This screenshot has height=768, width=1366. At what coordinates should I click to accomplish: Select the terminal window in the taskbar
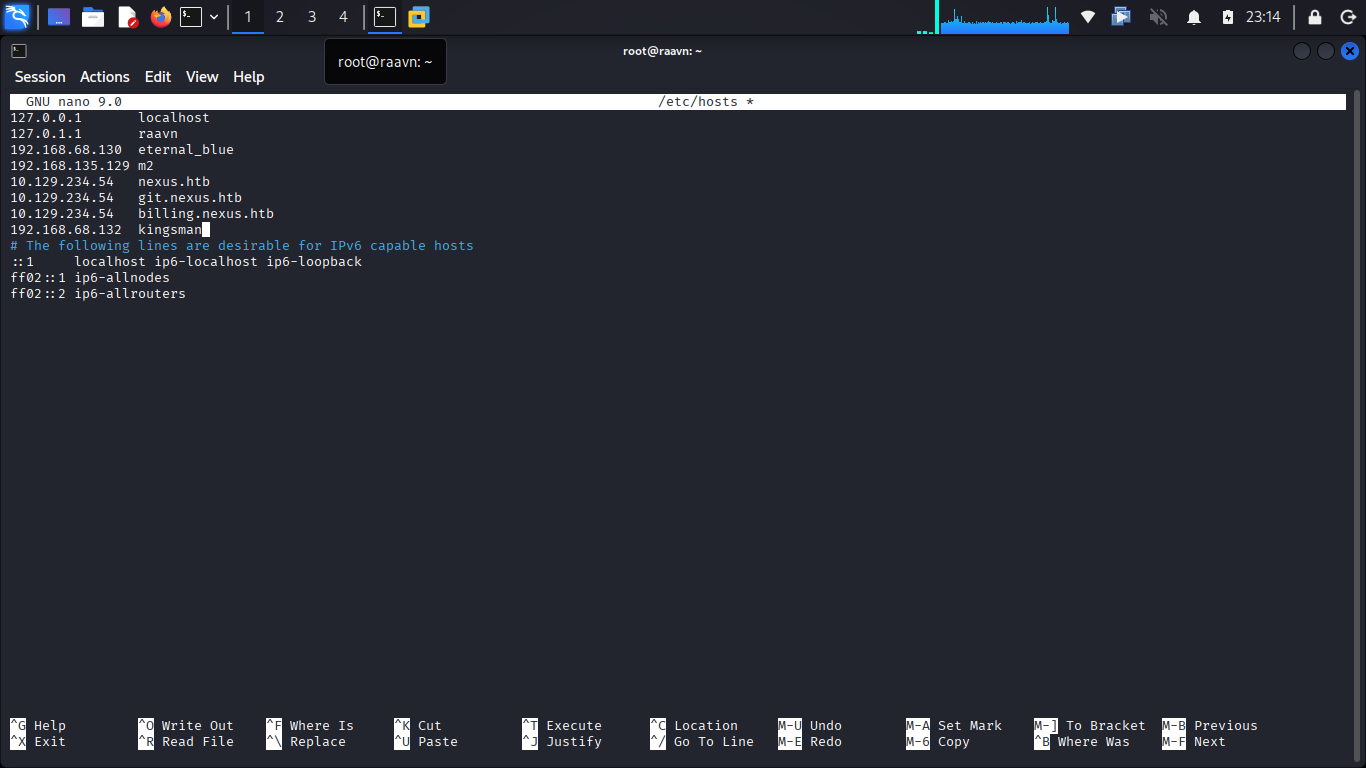coord(385,17)
